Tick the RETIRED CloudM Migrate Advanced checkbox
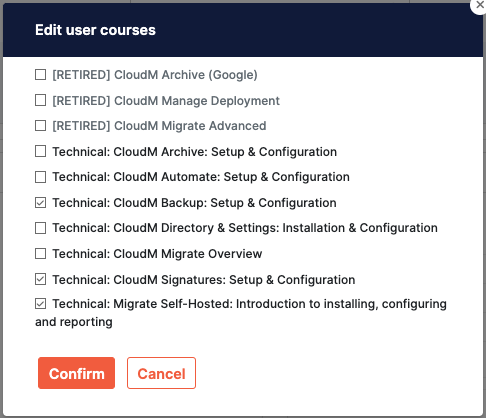 [x=41, y=126]
